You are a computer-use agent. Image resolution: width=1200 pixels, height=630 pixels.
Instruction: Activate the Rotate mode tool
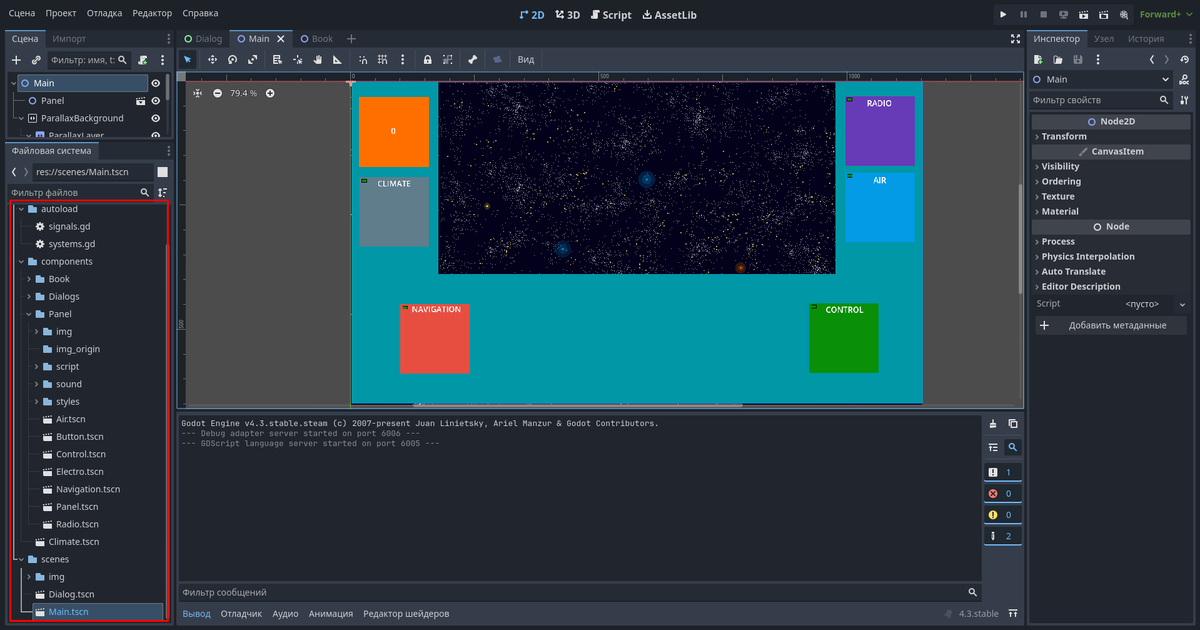pos(232,60)
